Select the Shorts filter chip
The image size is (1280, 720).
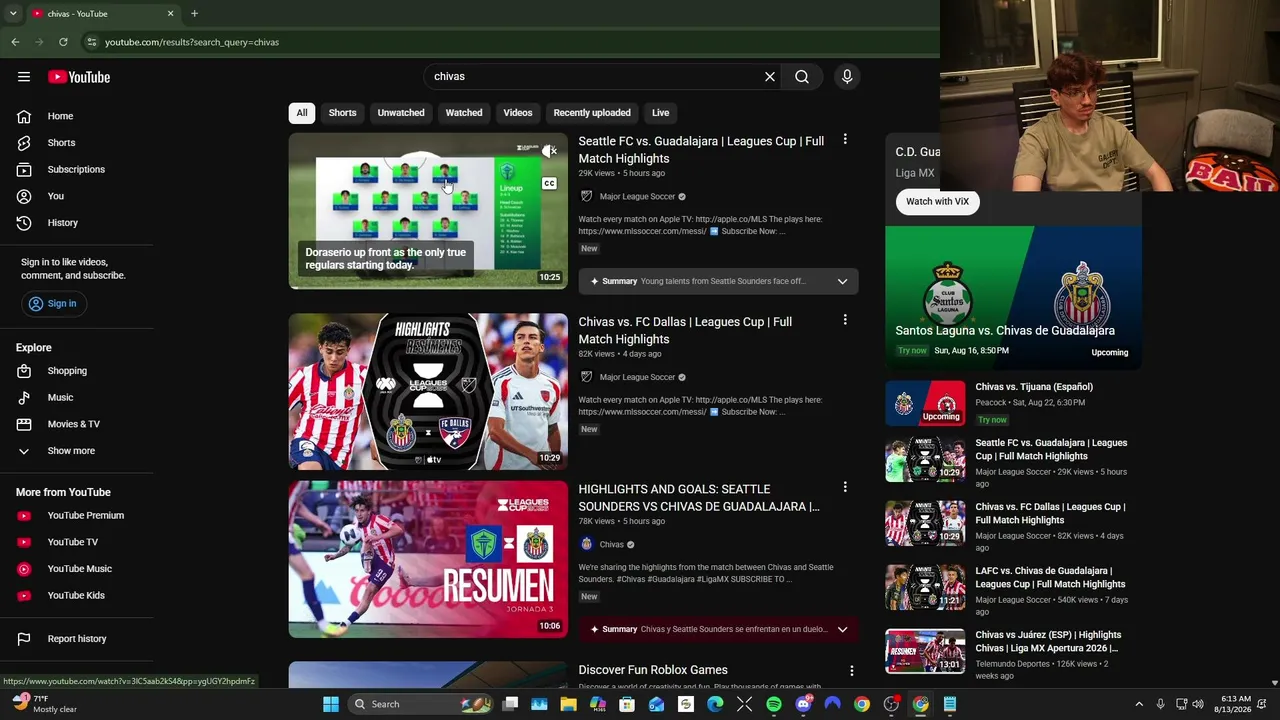coord(342,113)
